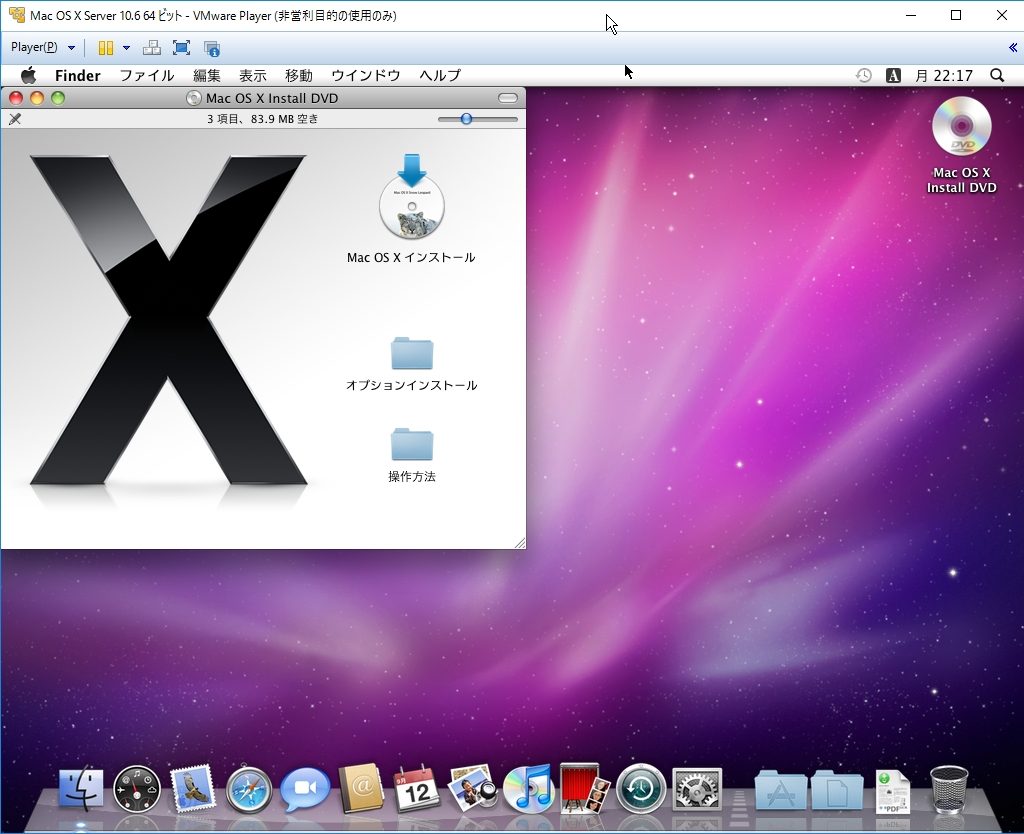Launch Preview app from Dock
This screenshot has height=834, width=1024.
(473, 788)
